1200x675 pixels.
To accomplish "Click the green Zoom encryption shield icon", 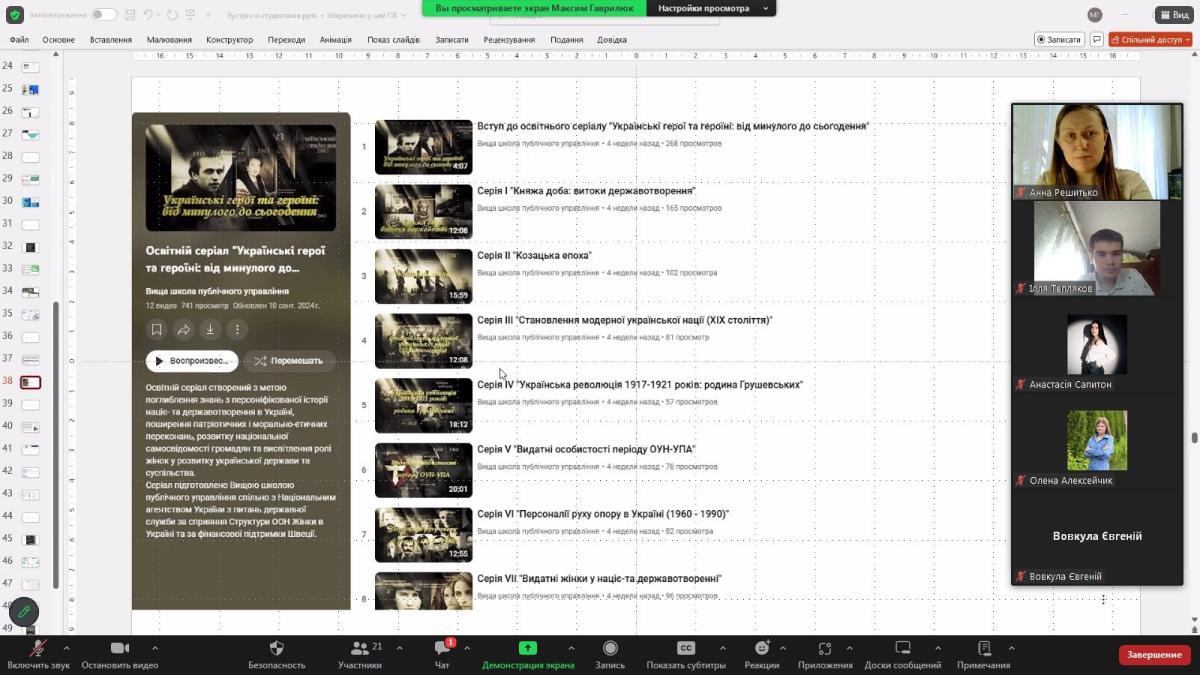I will coord(15,15).
